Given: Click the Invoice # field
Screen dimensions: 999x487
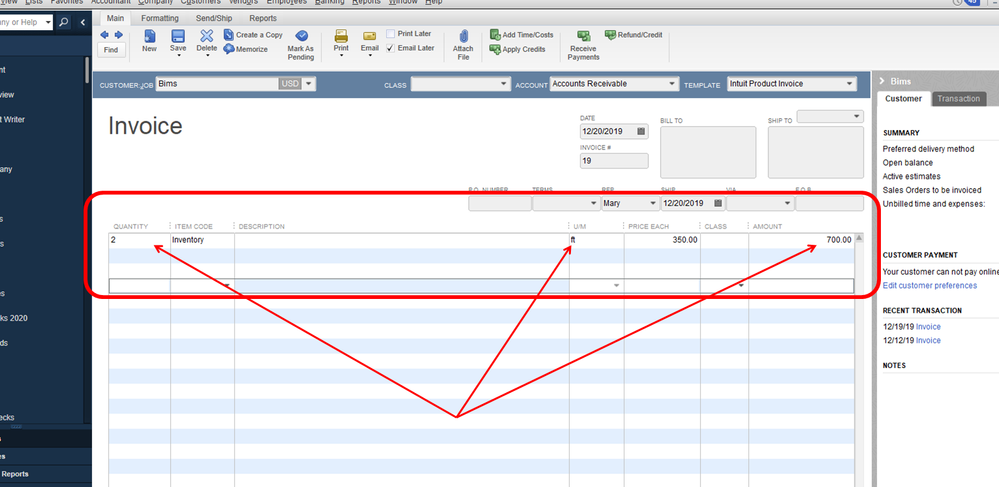Looking at the screenshot, I should (x=614, y=161).
